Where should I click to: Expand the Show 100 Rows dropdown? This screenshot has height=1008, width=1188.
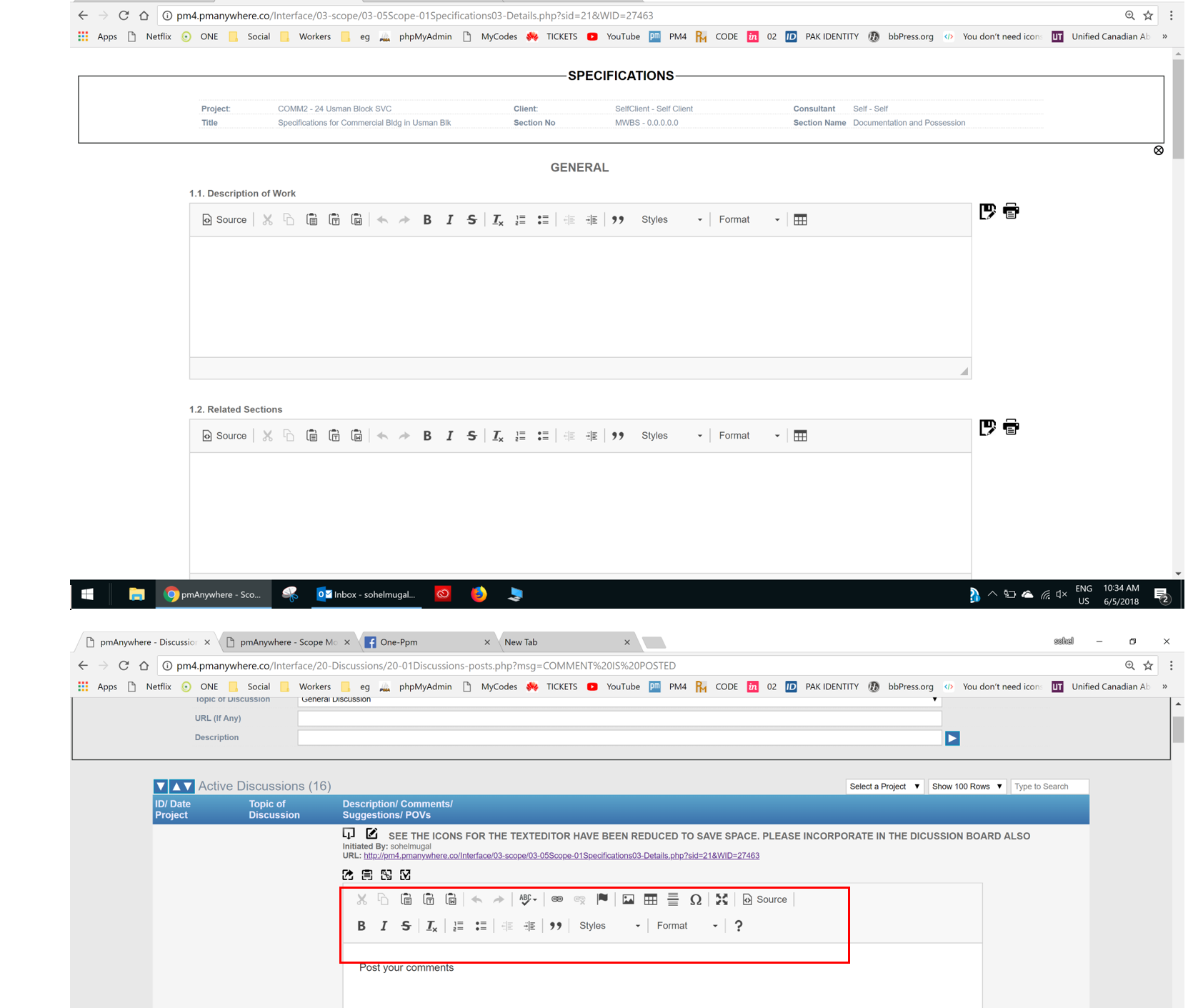pyautogui.click(x=967, y=787)
